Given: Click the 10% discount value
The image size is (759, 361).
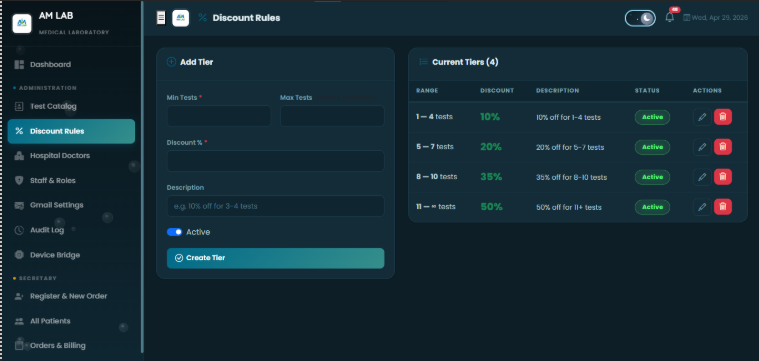Looking at the screenshot, I should (490, 117).
